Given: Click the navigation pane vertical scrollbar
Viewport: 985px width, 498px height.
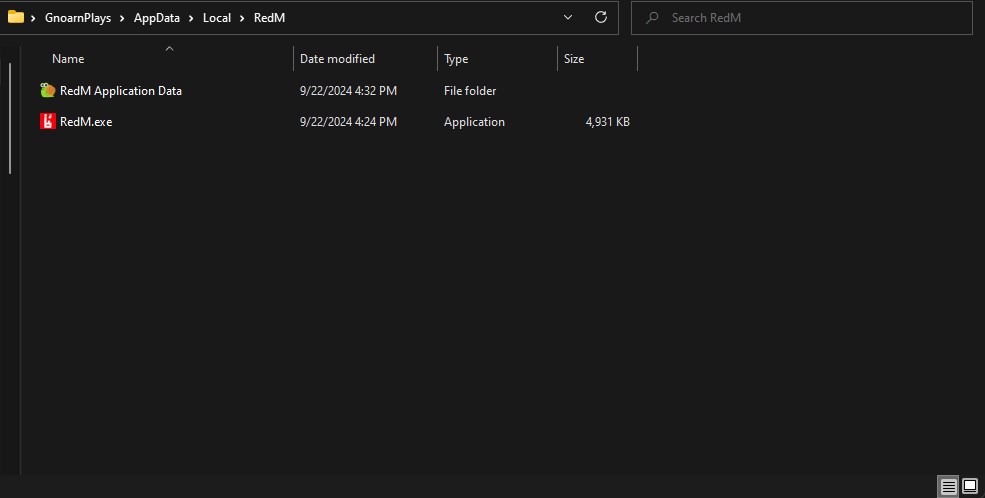Looking at the screenshot, I should tap(9, 118).
